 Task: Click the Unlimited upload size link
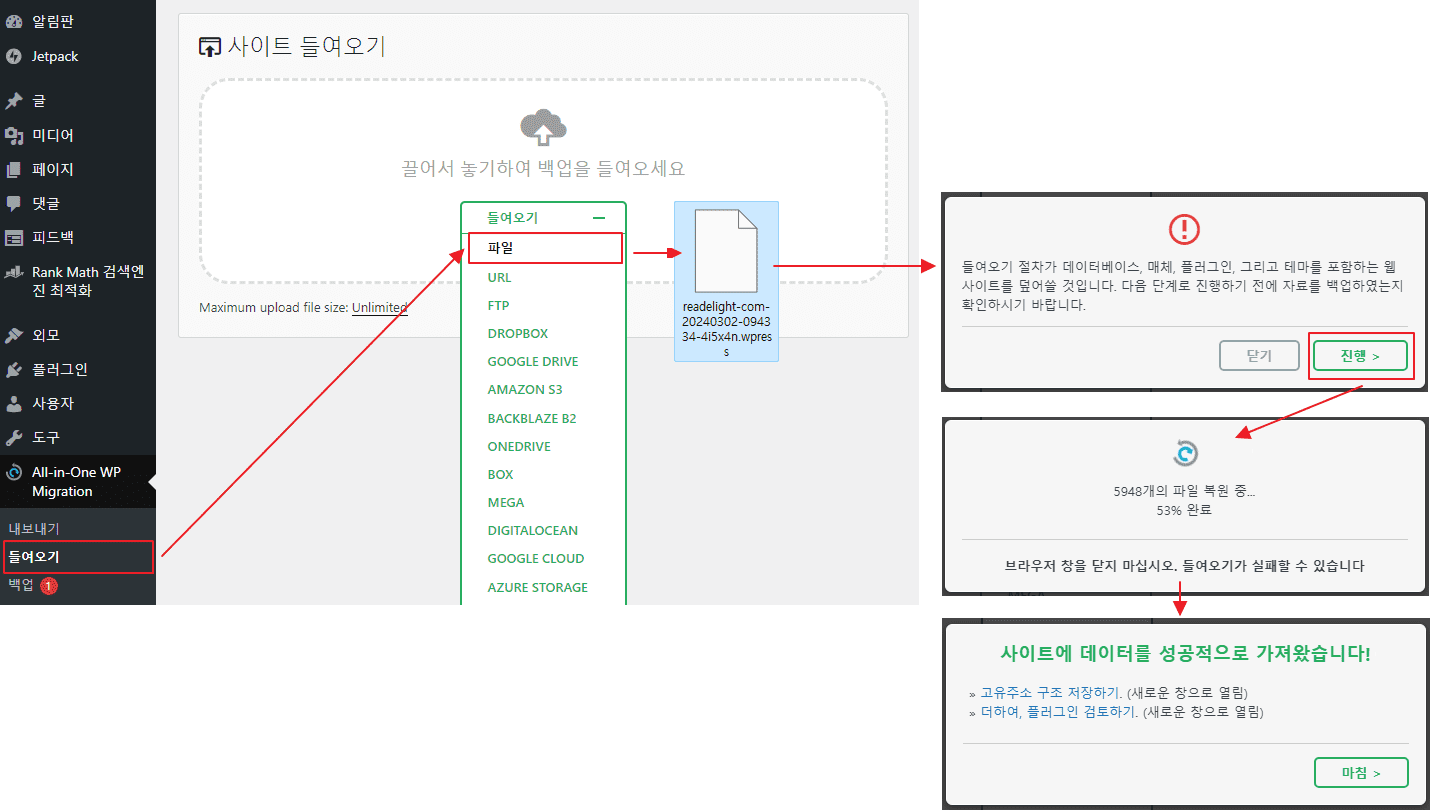click(379, 308)
